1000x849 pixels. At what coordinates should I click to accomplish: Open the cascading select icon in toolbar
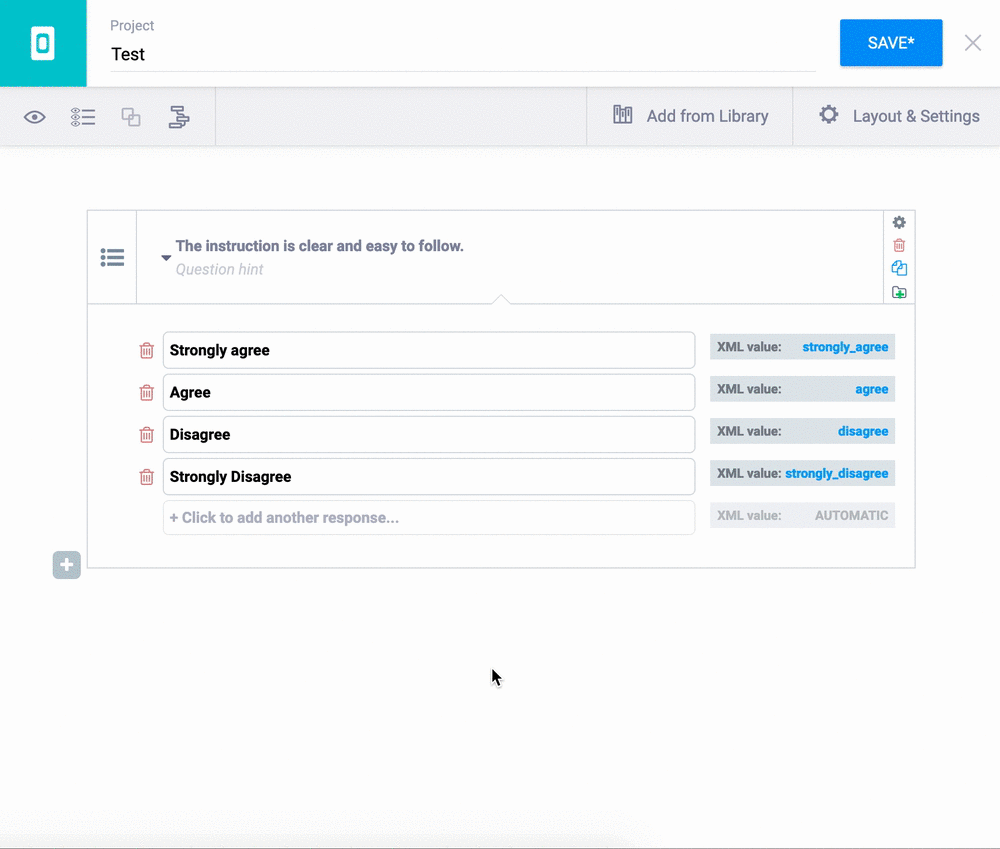179,117
